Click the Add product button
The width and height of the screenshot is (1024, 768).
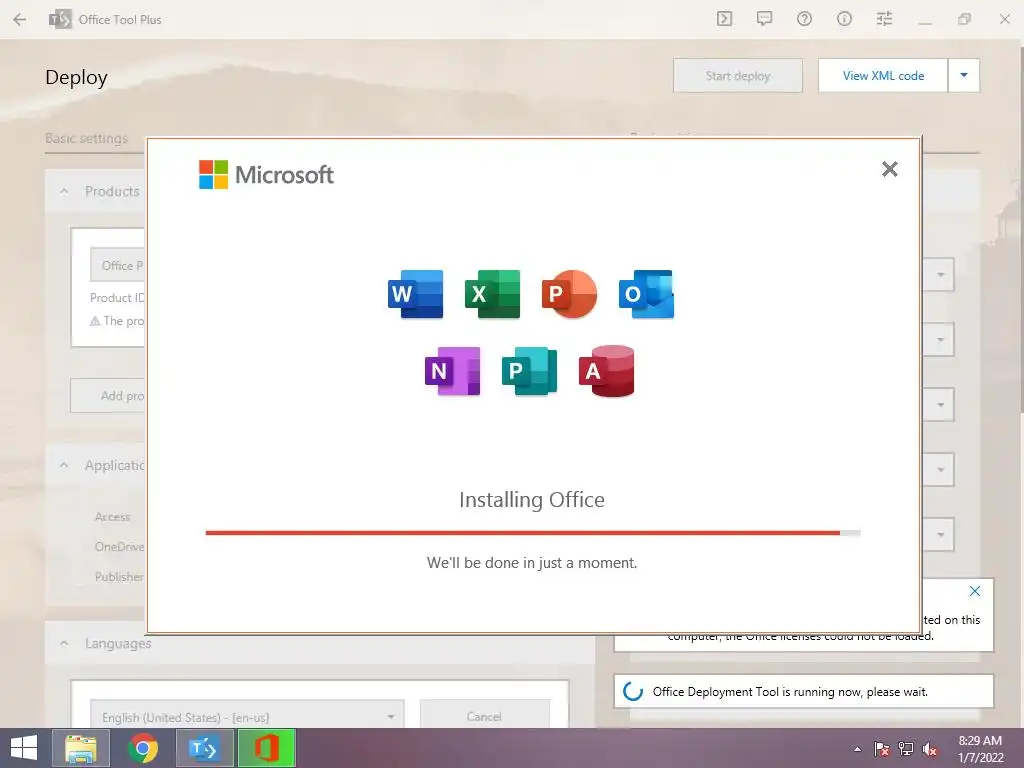(x=108, y=396)
